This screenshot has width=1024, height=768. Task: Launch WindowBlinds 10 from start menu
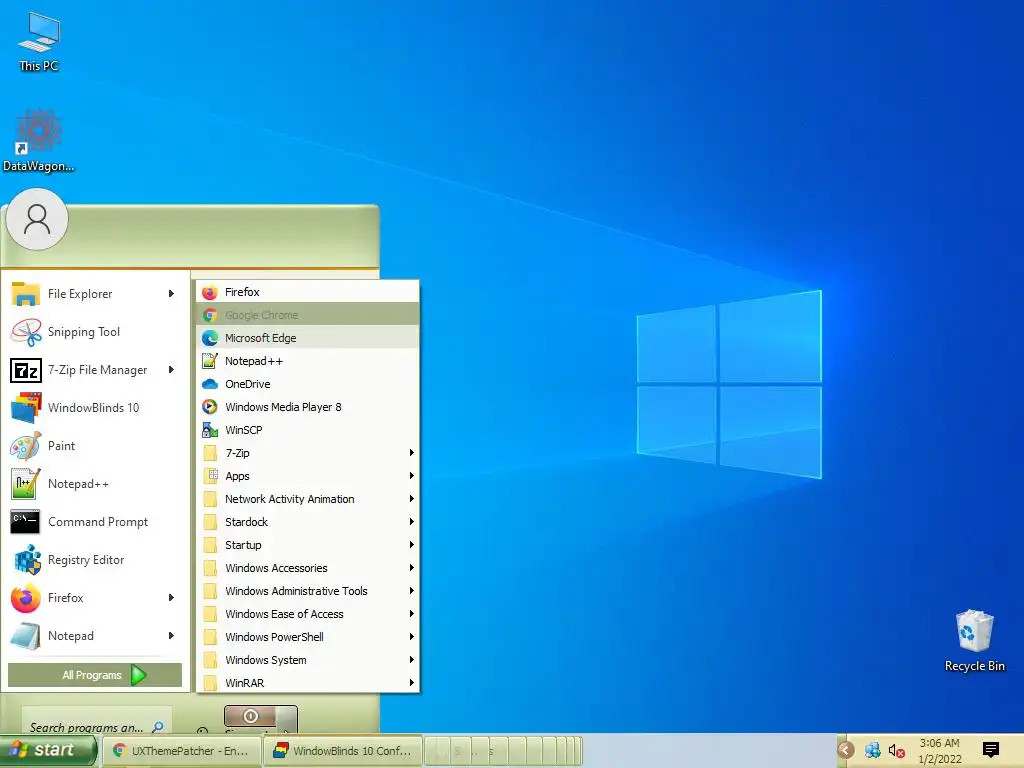[95, 408]
